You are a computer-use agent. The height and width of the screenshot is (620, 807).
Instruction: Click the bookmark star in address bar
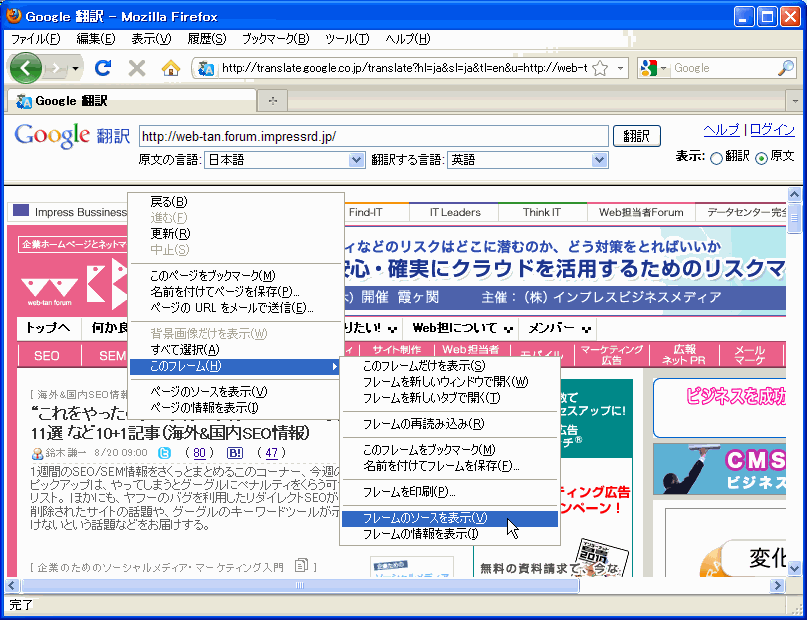coord(600,68)
